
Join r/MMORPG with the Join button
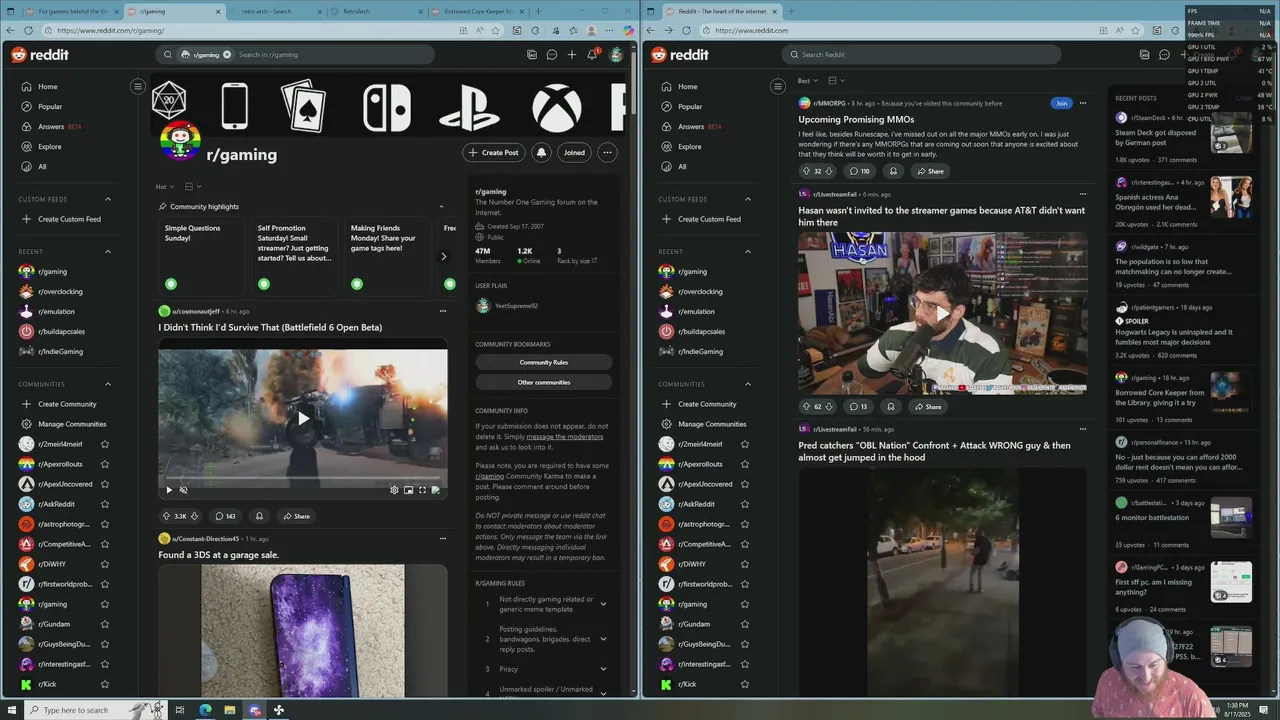(1061, 103)
